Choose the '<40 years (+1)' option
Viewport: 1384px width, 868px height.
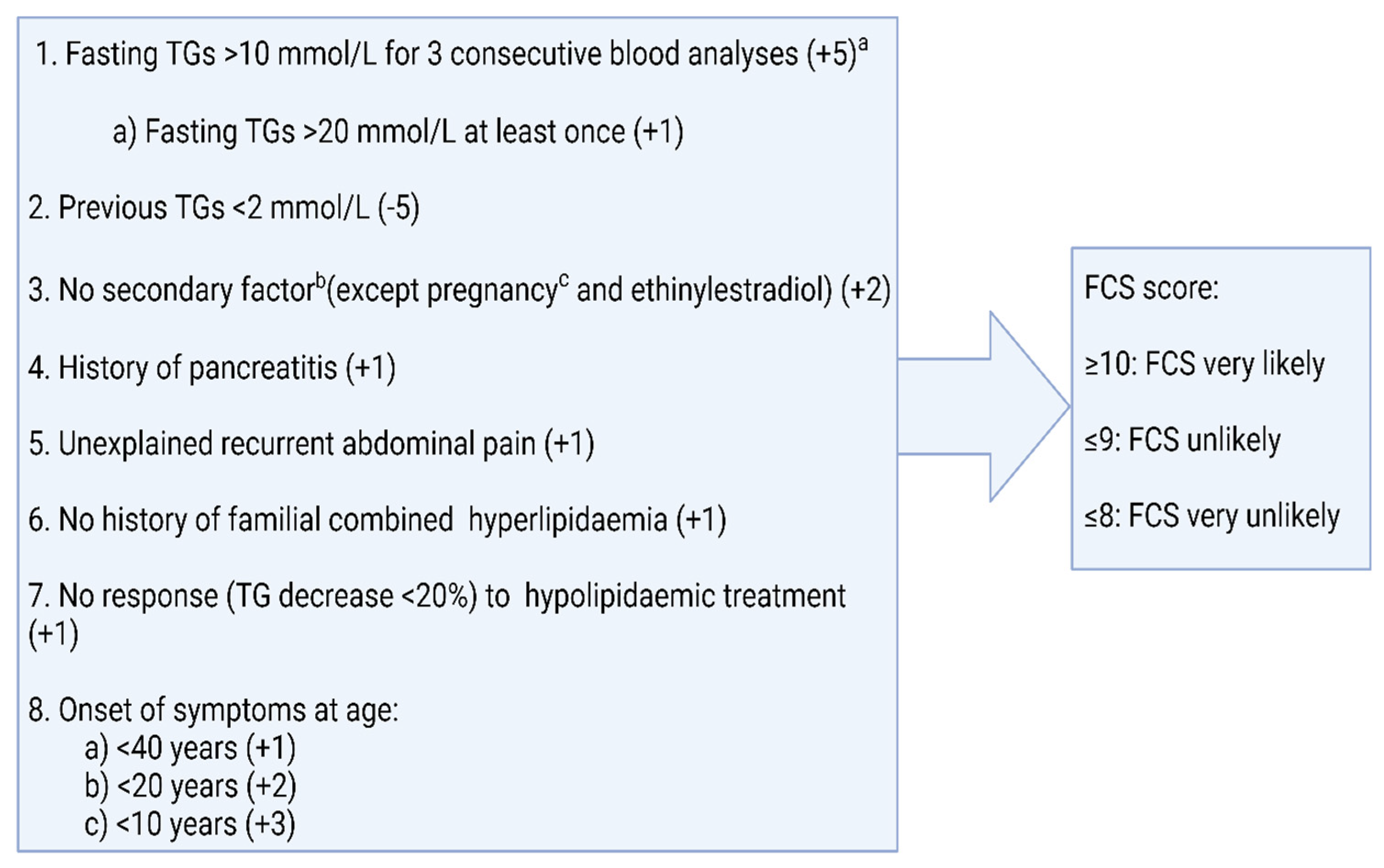(x=190, y=749)
